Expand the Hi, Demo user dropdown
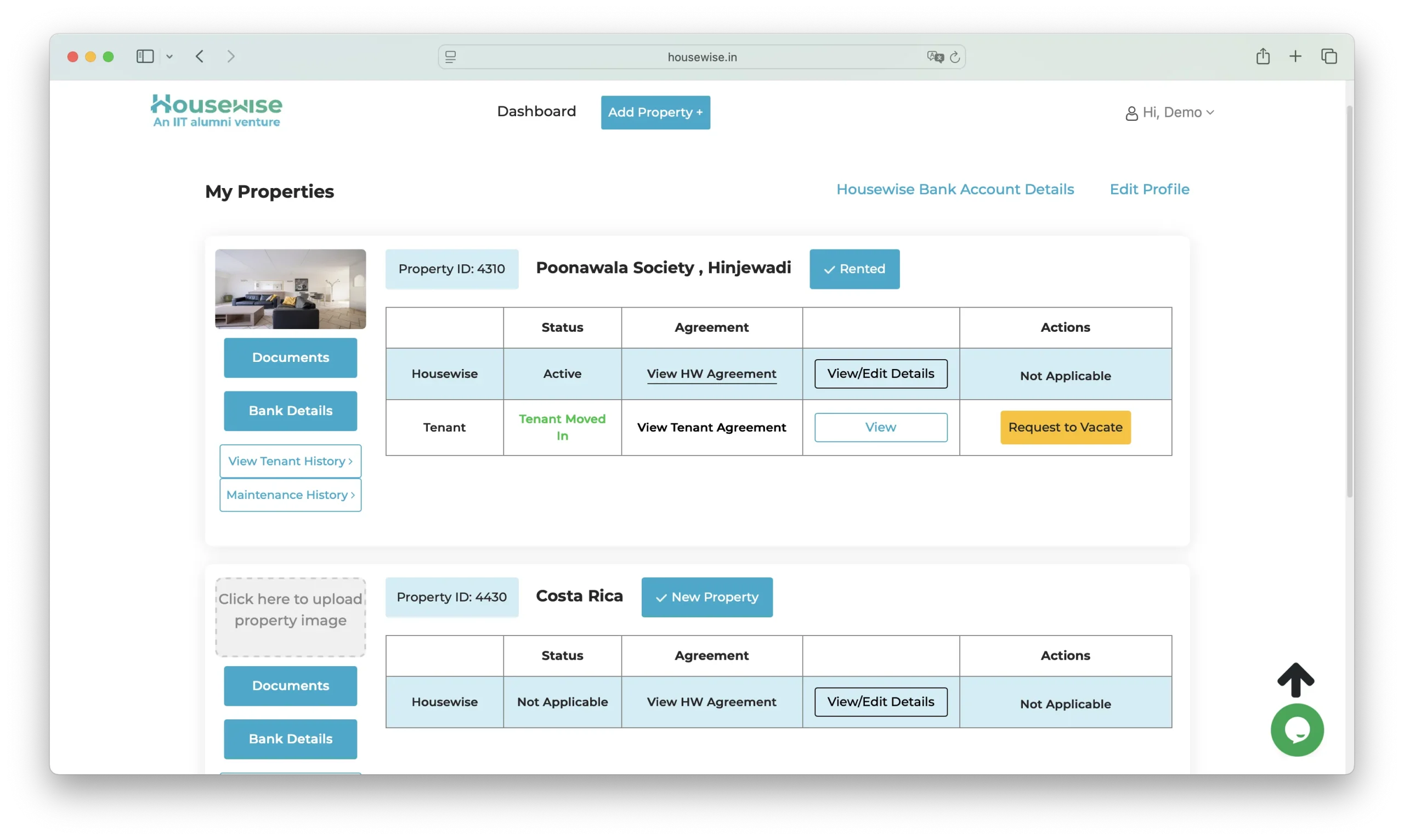Viewport: 1404px width, 840px height. [x=1170, y=112]
